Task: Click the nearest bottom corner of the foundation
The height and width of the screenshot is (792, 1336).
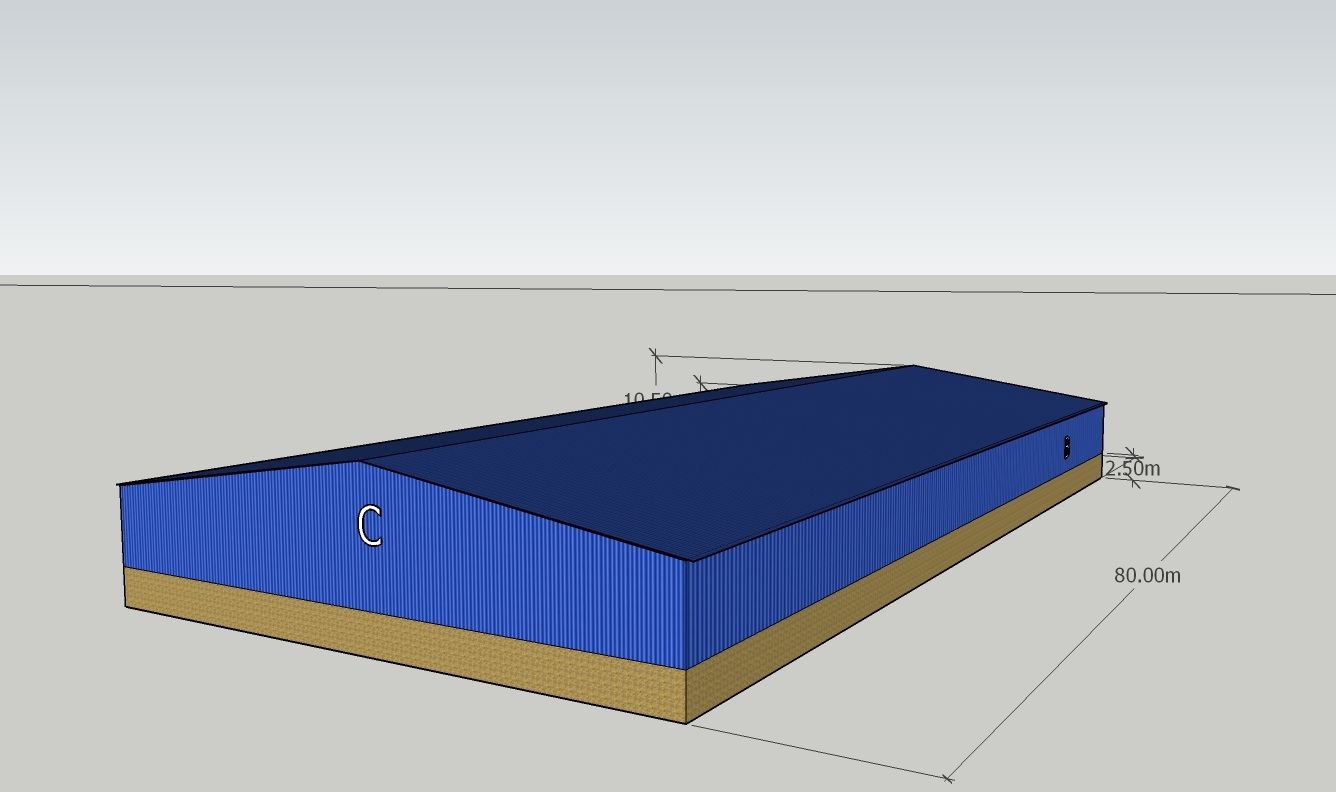Action: 686,722
